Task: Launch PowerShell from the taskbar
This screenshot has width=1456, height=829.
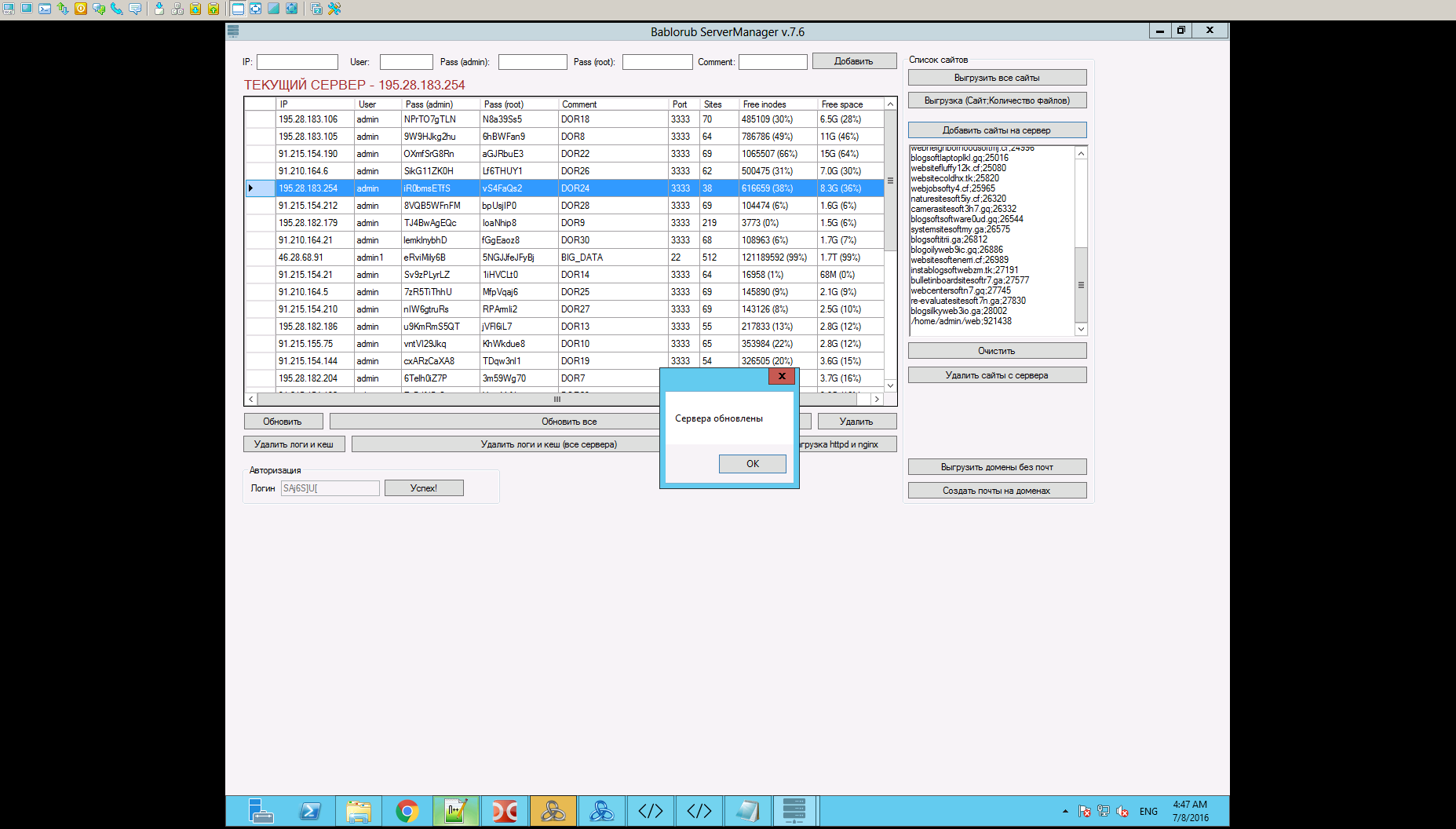Action: (x=310, y=811)
